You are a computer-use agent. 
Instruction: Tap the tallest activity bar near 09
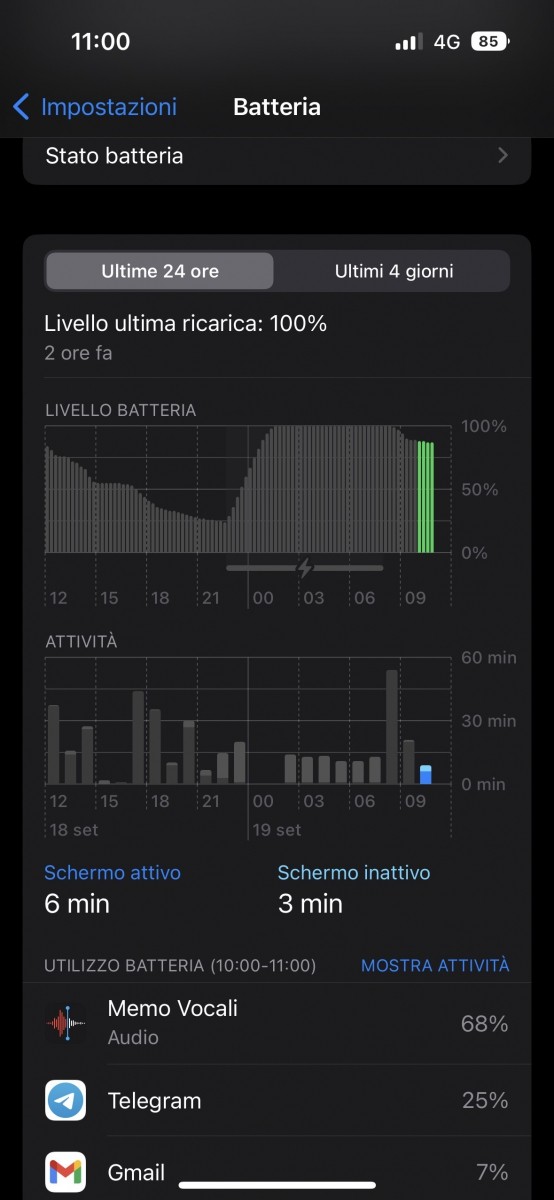(392, 727)
